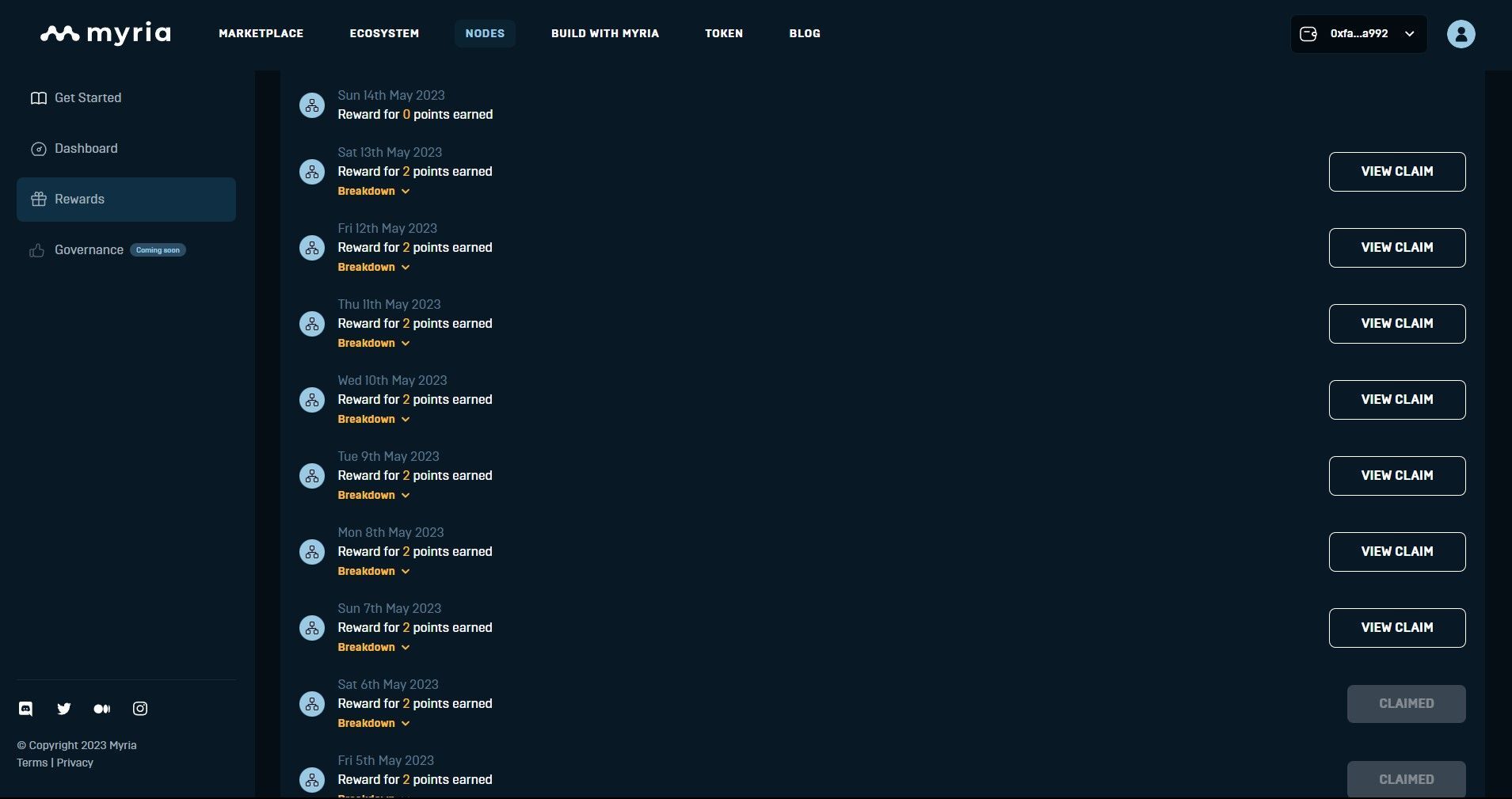Expand Breakdown for Sat 13th May 2023

pyautogui.click(x=373, y=191)
